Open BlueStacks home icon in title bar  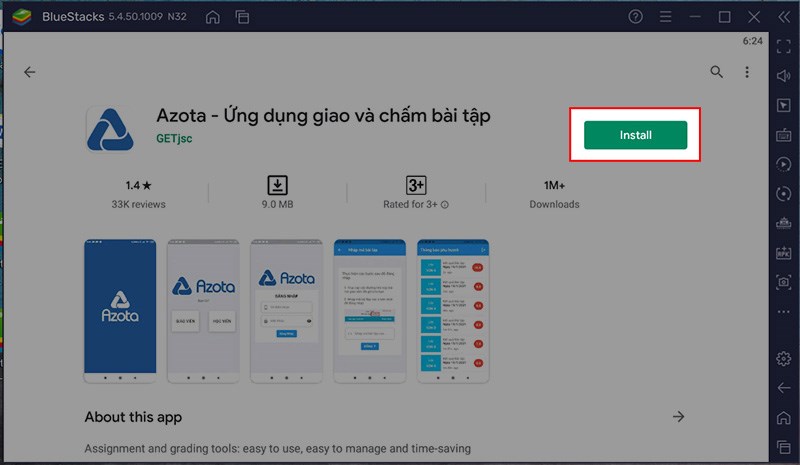213,17
